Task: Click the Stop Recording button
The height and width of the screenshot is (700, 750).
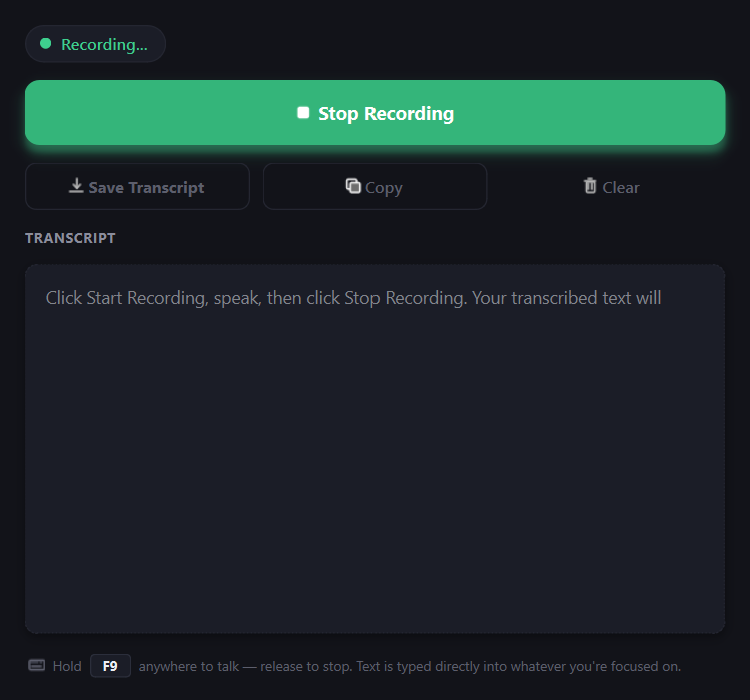Action: (x=375, y=112)
